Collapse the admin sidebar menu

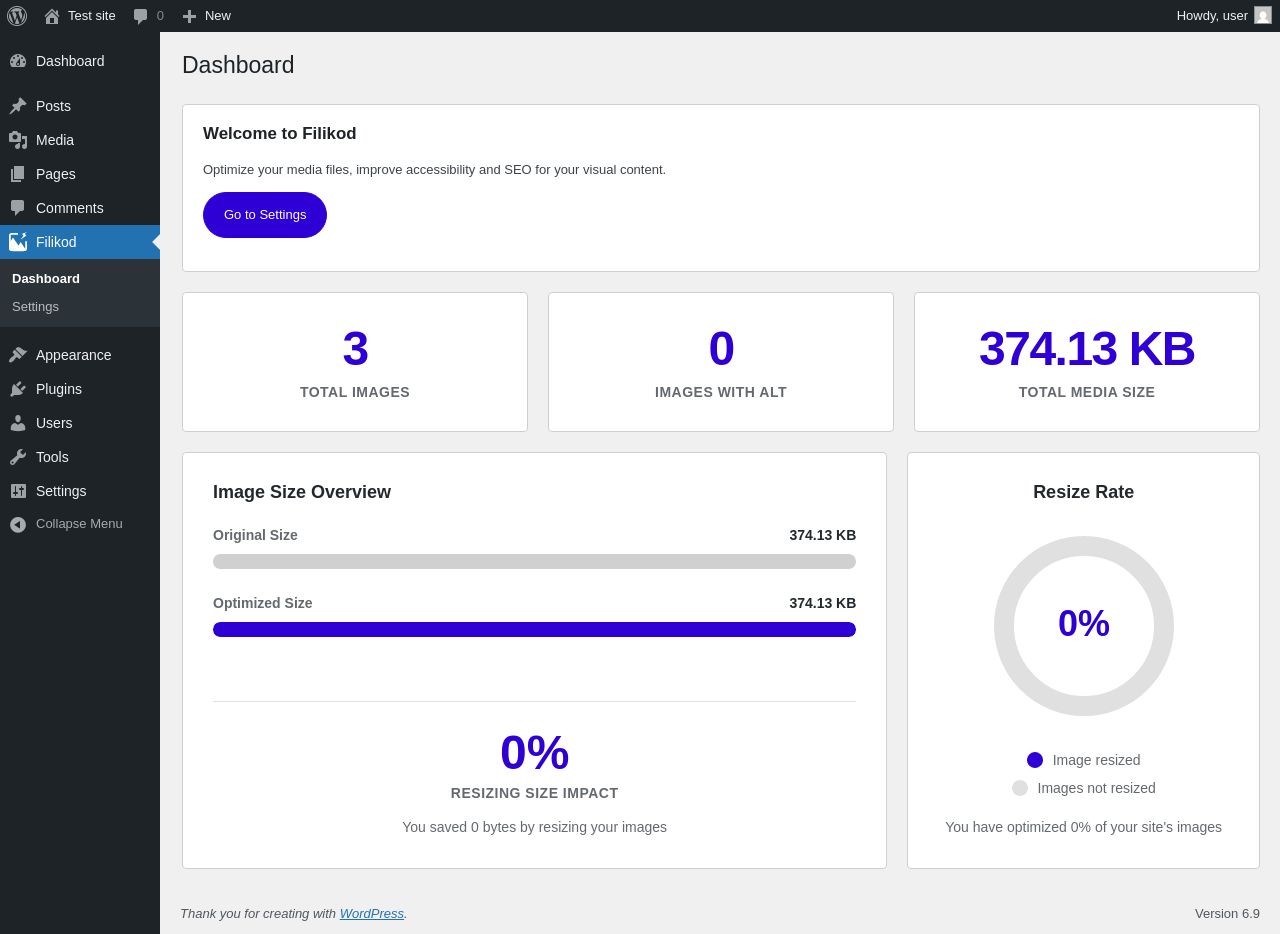tap(67, 524)
